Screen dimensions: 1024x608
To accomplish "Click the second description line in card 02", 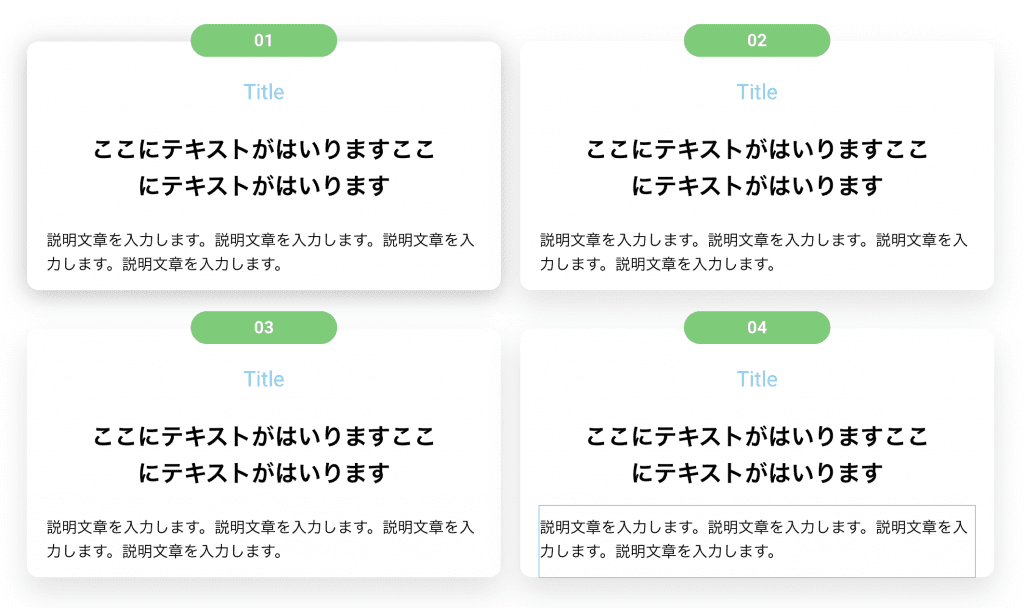I will pos(658,264).
